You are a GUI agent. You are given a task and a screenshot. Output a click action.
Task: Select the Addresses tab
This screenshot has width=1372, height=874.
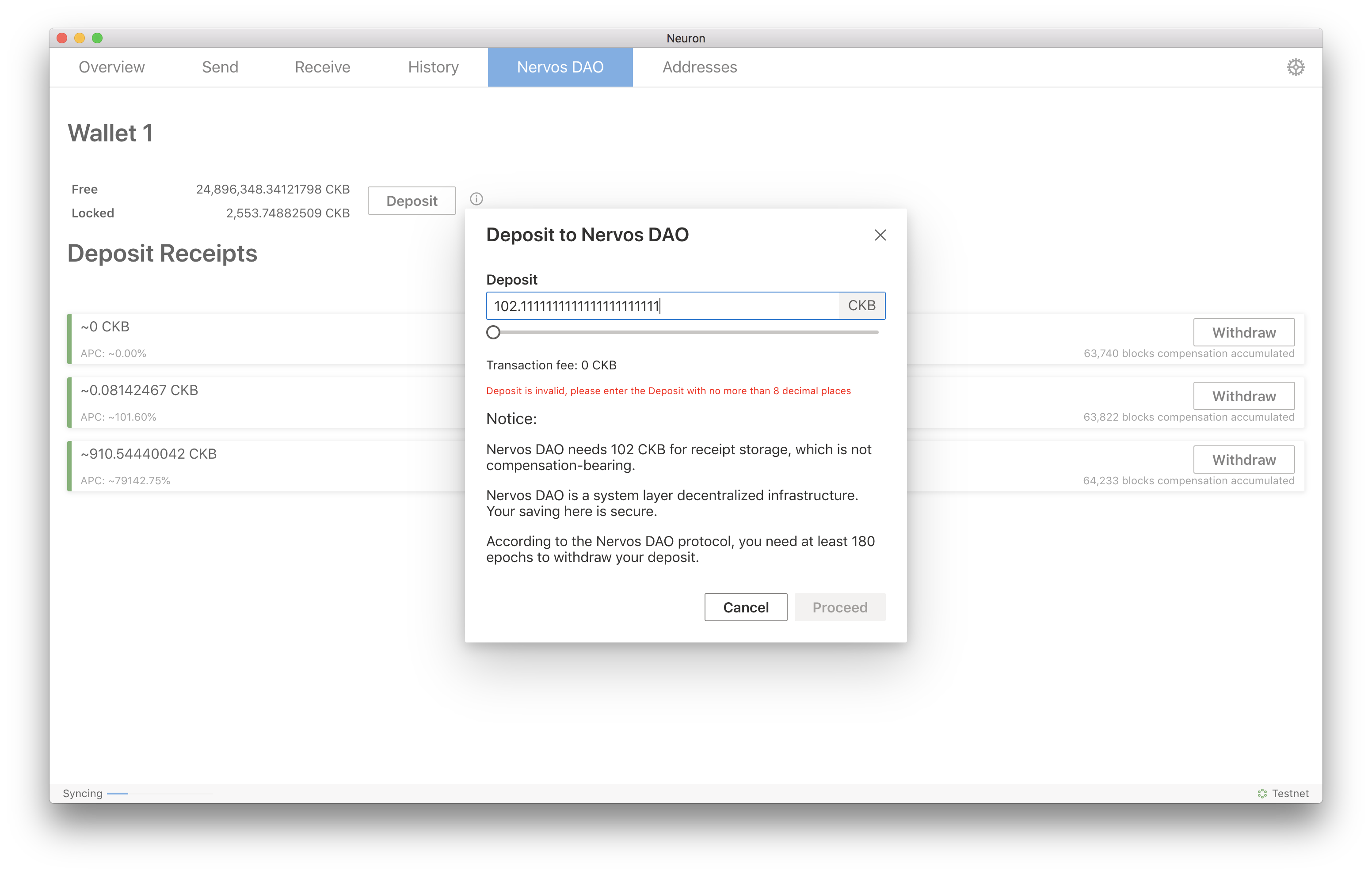tap(699, 67)
